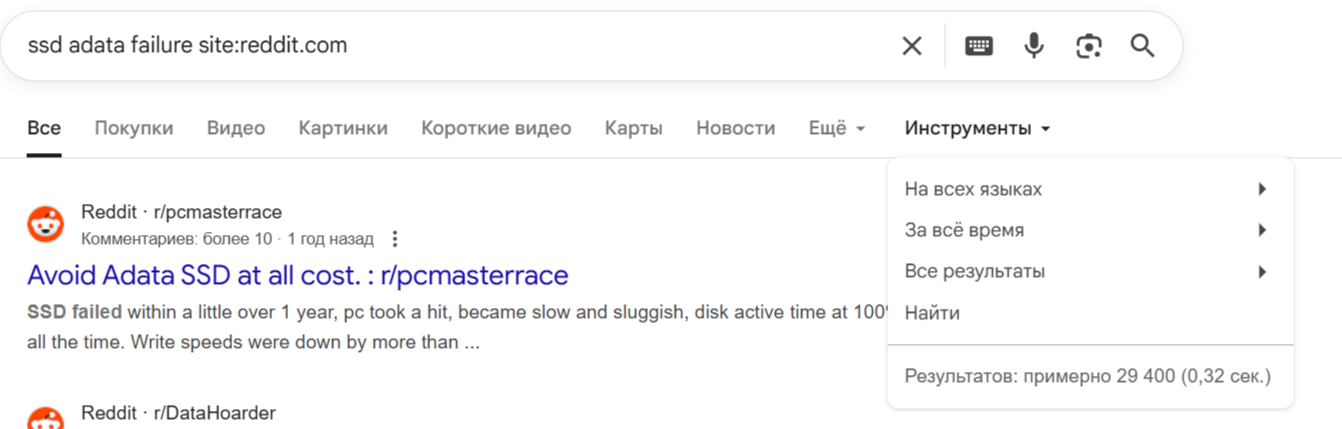Switch to the 'Покупки' tab
The height and width of the screenshot is (429, 1342).
[x=134, y=128]
